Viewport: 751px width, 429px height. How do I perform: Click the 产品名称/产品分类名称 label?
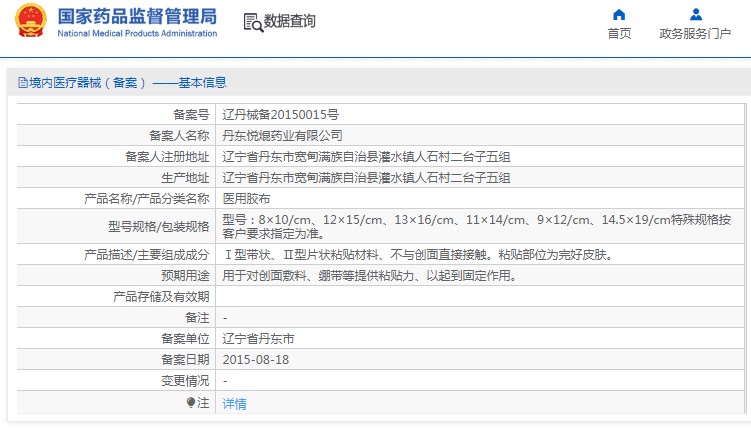pyautogui.click(x=147, y=199)
